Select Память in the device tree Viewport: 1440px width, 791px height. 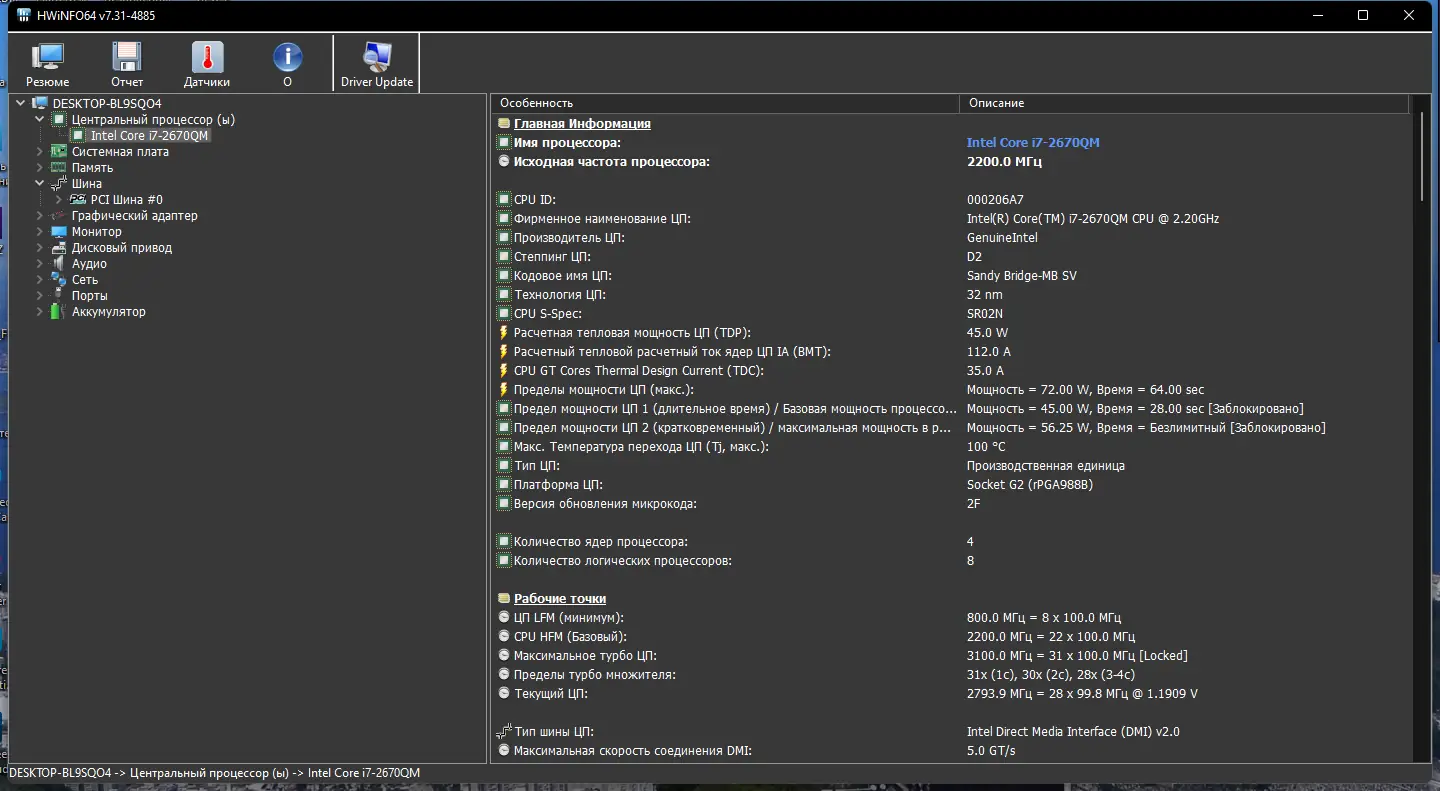92,168
